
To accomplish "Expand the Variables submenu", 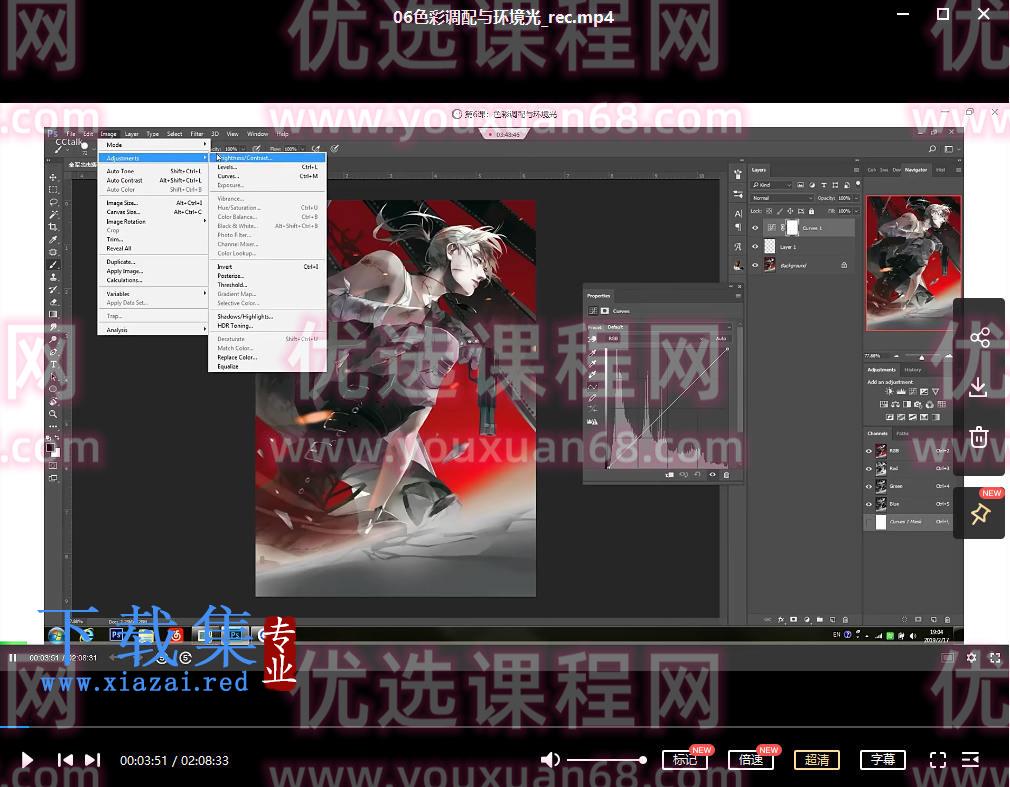I will click(x=154, y=294).
